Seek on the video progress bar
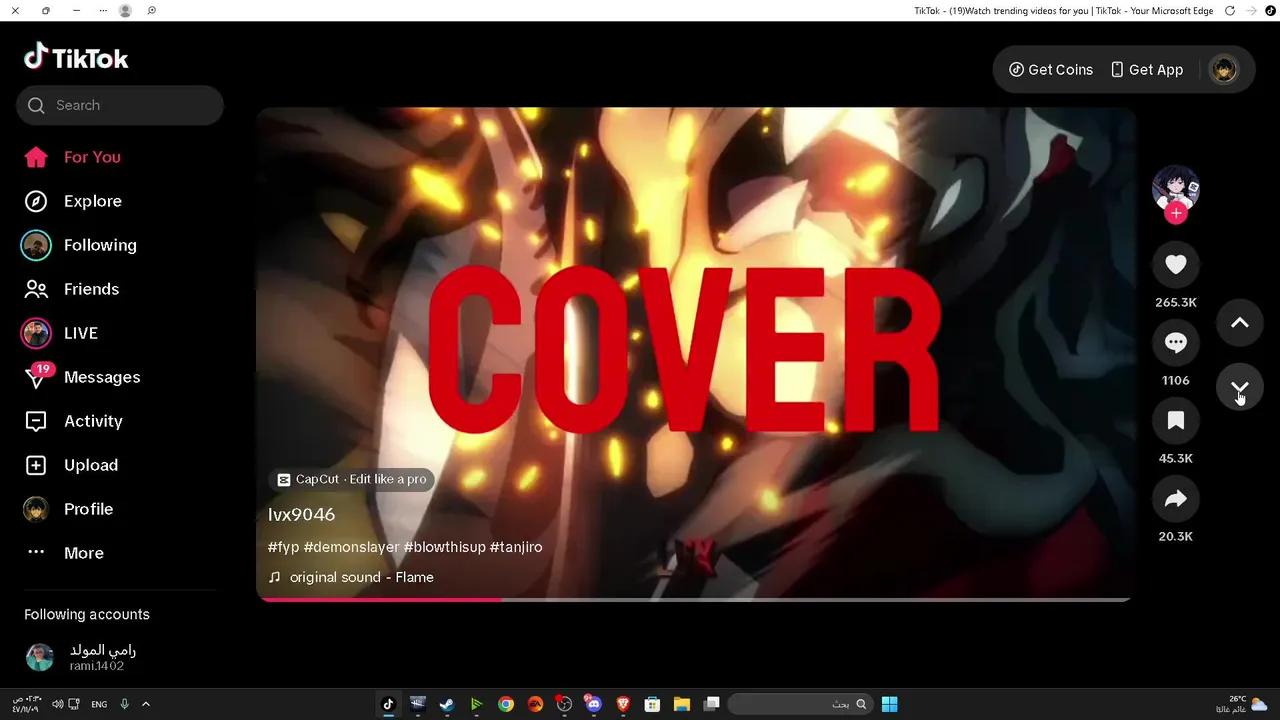Screen dimensions: 1280x720 (x=694, y=599)
